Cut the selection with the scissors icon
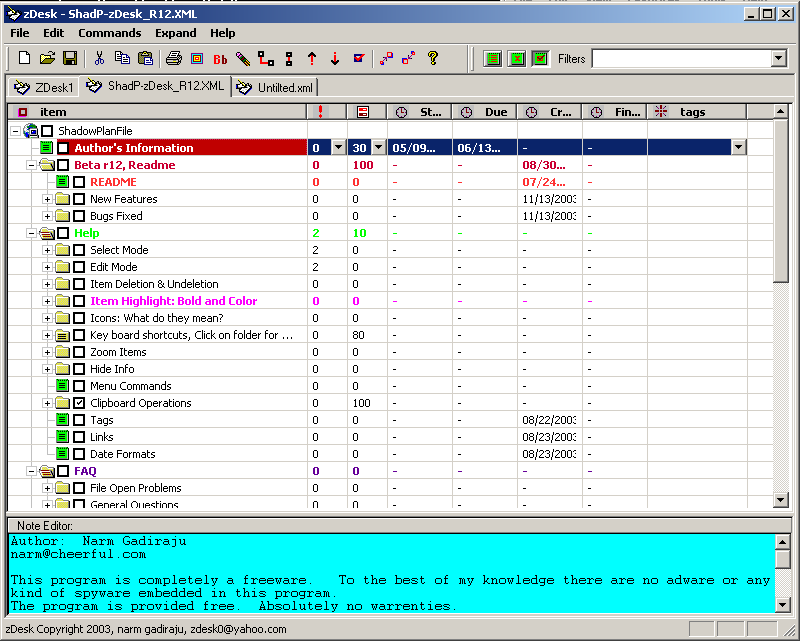The image size is (800, 641). (x=99, y=58)
